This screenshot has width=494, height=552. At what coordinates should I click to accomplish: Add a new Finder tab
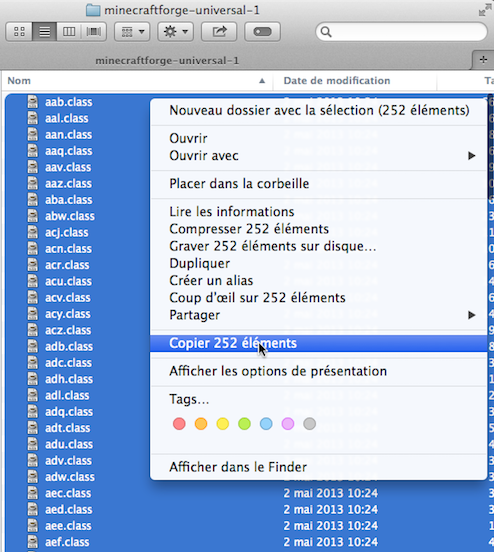pos(483,60)
